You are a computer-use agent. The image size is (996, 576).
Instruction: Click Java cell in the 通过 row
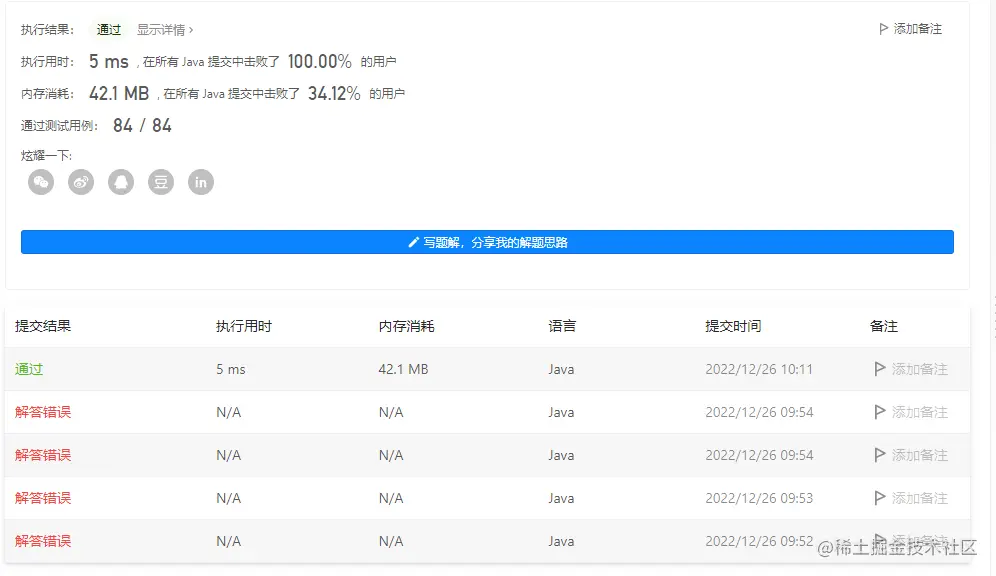pos(562,369)
